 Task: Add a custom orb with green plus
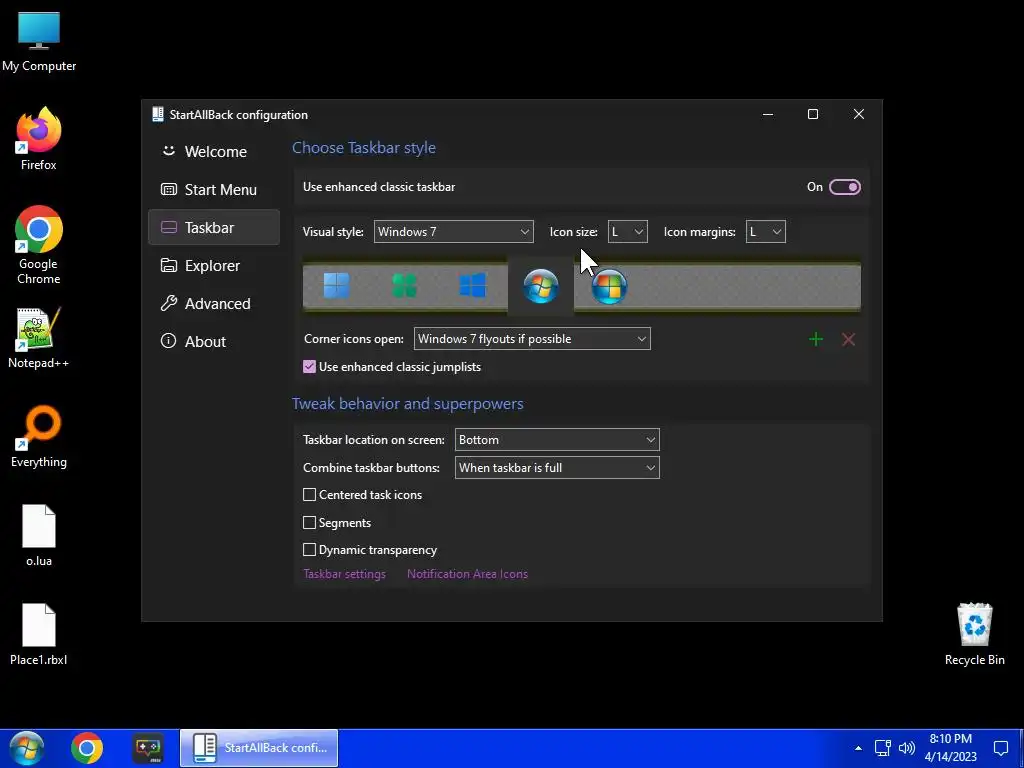coord(816,339)
